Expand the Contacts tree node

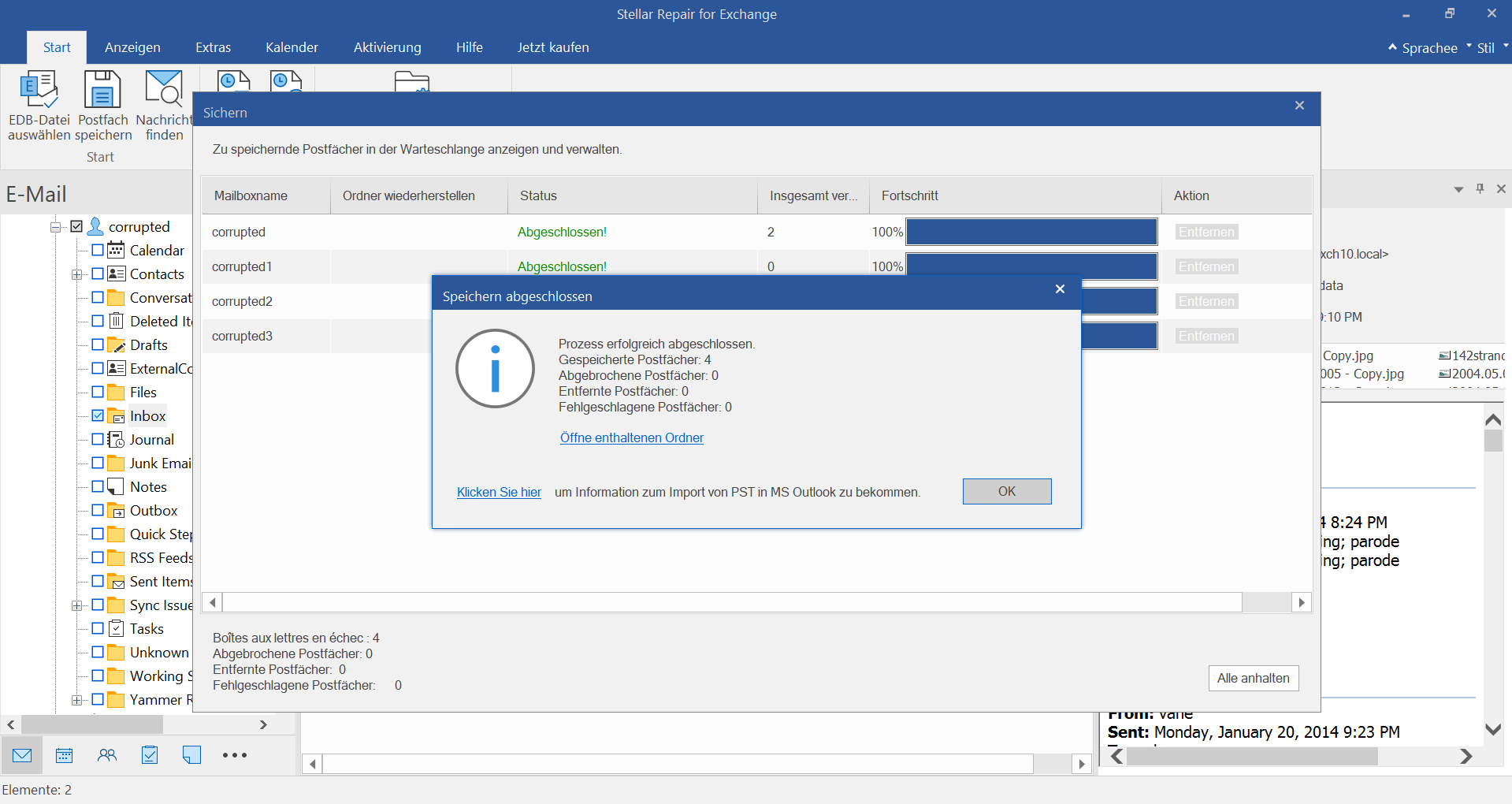click(76, 274)
